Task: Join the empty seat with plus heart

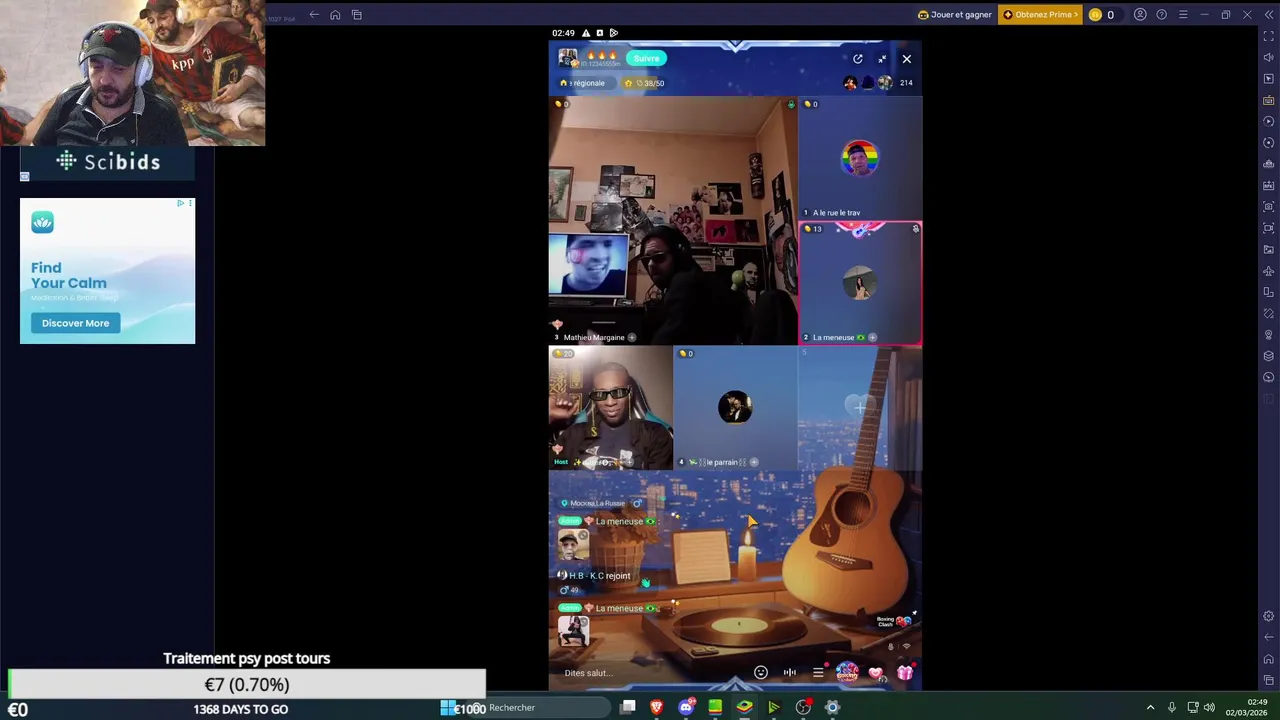Action: coord(860,406)
